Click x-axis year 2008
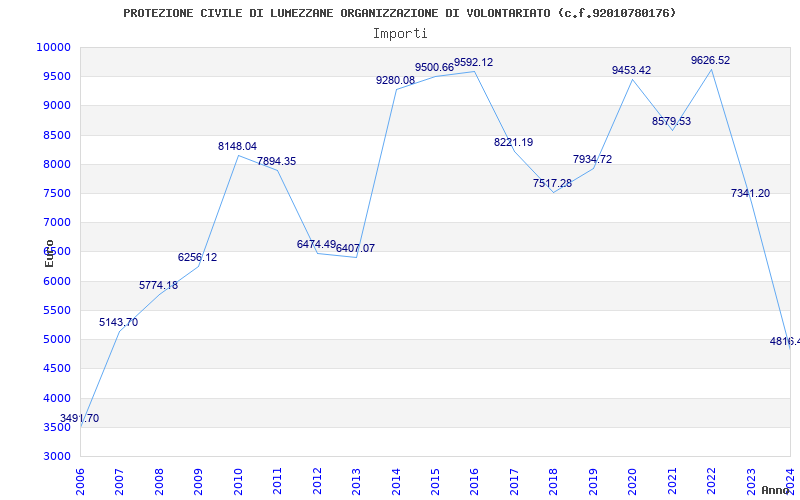800x500 pixels. pyautogui.click(x=159, y=482)
